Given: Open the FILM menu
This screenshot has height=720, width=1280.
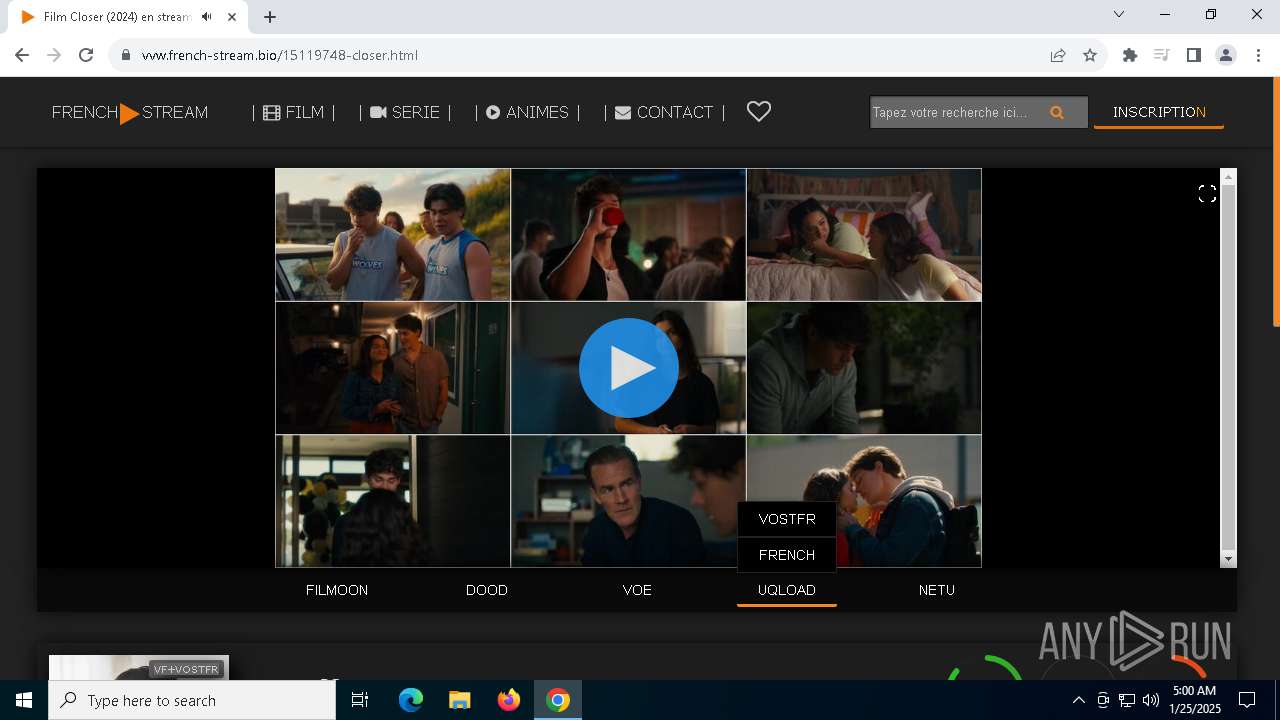Looking at the screenshot, I should pos(294,113).
